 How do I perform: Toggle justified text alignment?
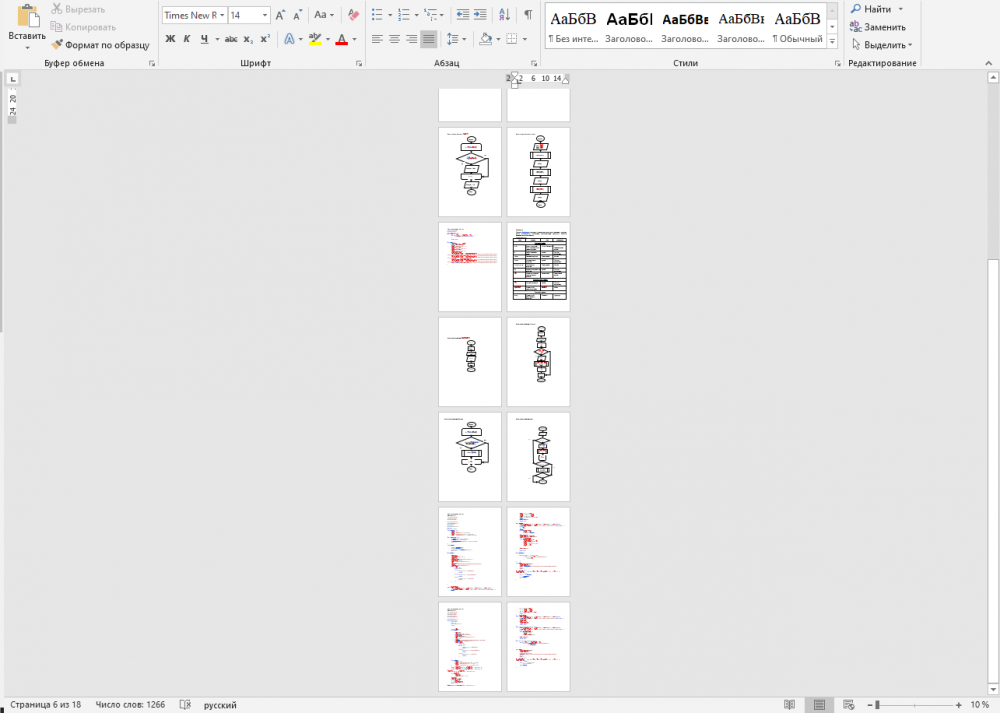pos(428,39)
